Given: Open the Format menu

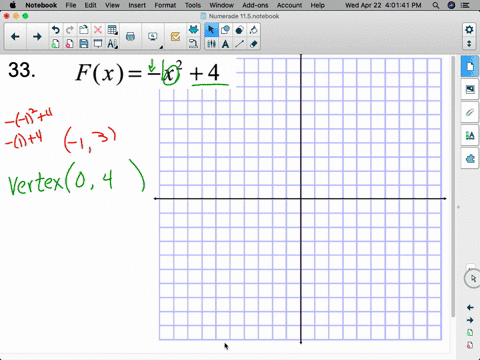Looking at the screenshot, I should [165, 5].
